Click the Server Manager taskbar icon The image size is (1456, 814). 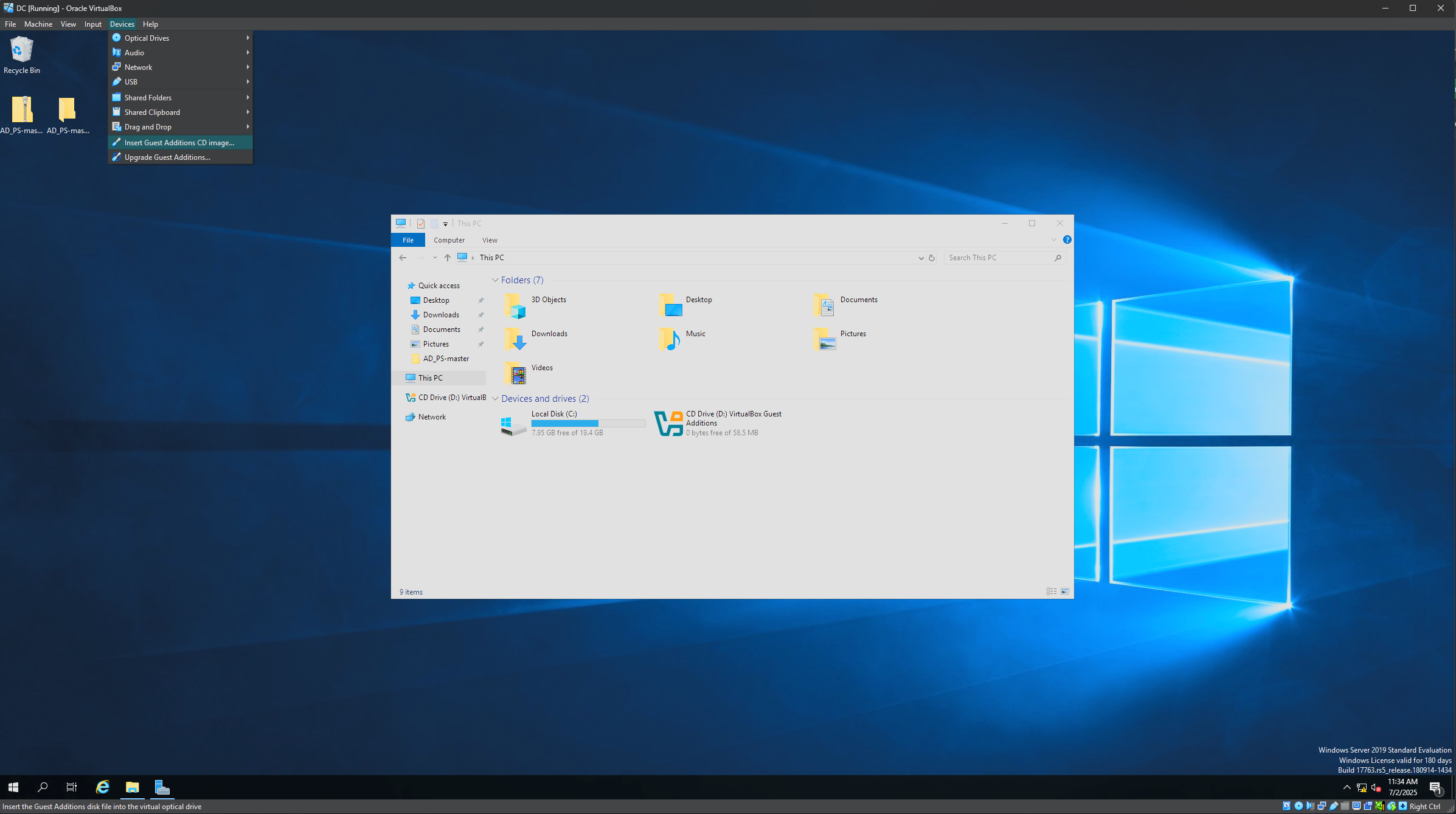point(162,787)
